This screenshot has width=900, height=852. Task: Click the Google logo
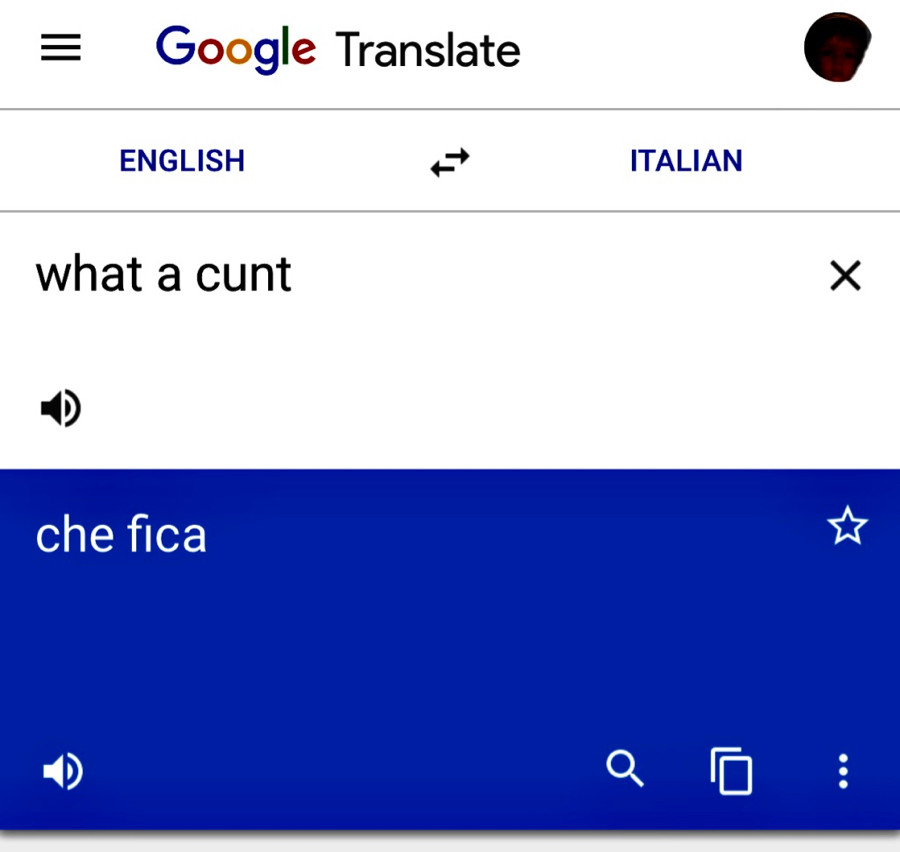click(236, 49)
